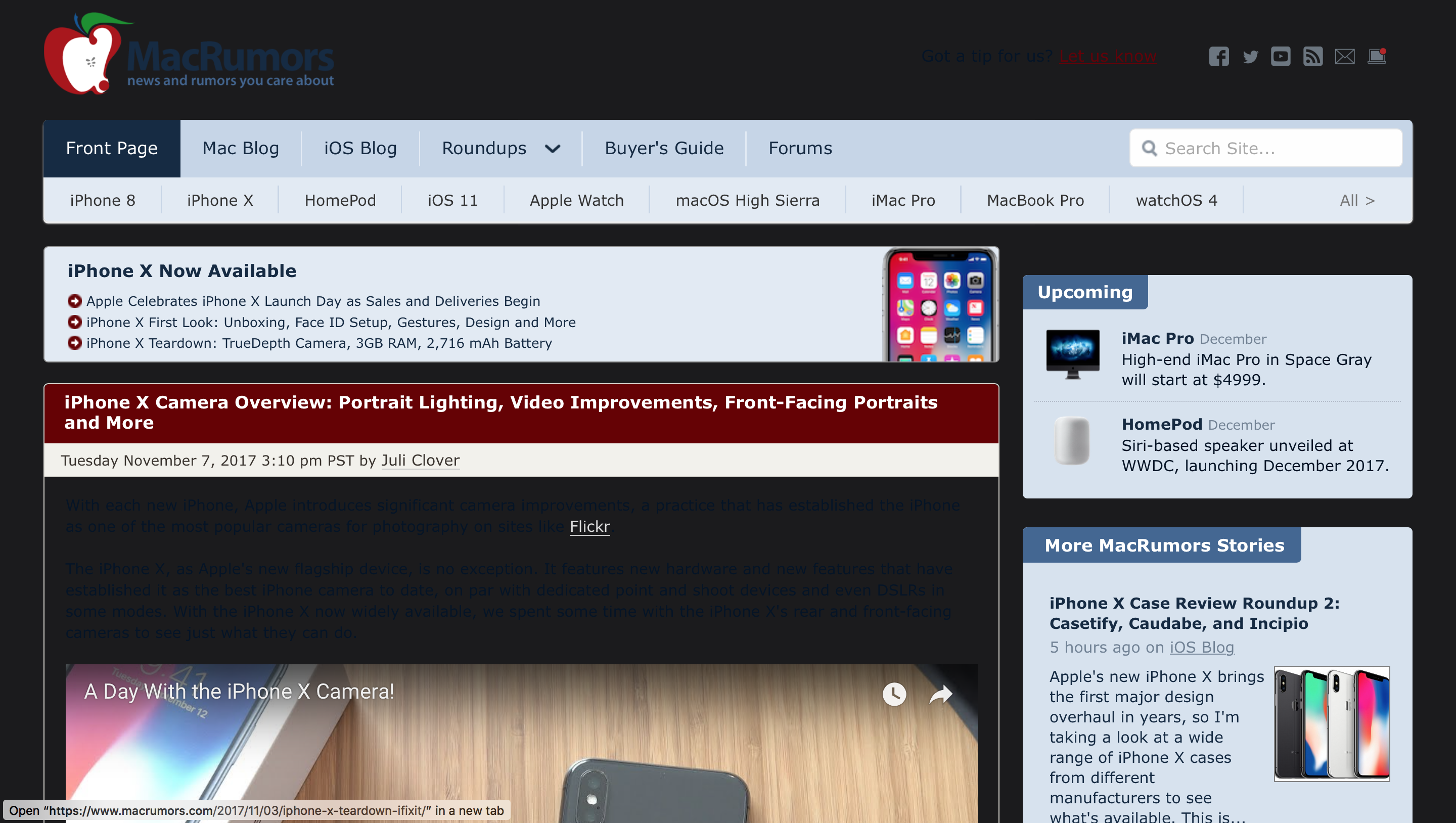The width and height of the screenshot is (1456, 823).
Task: Open iPhone X Teardown story link
Action: [x=319, y=343]
